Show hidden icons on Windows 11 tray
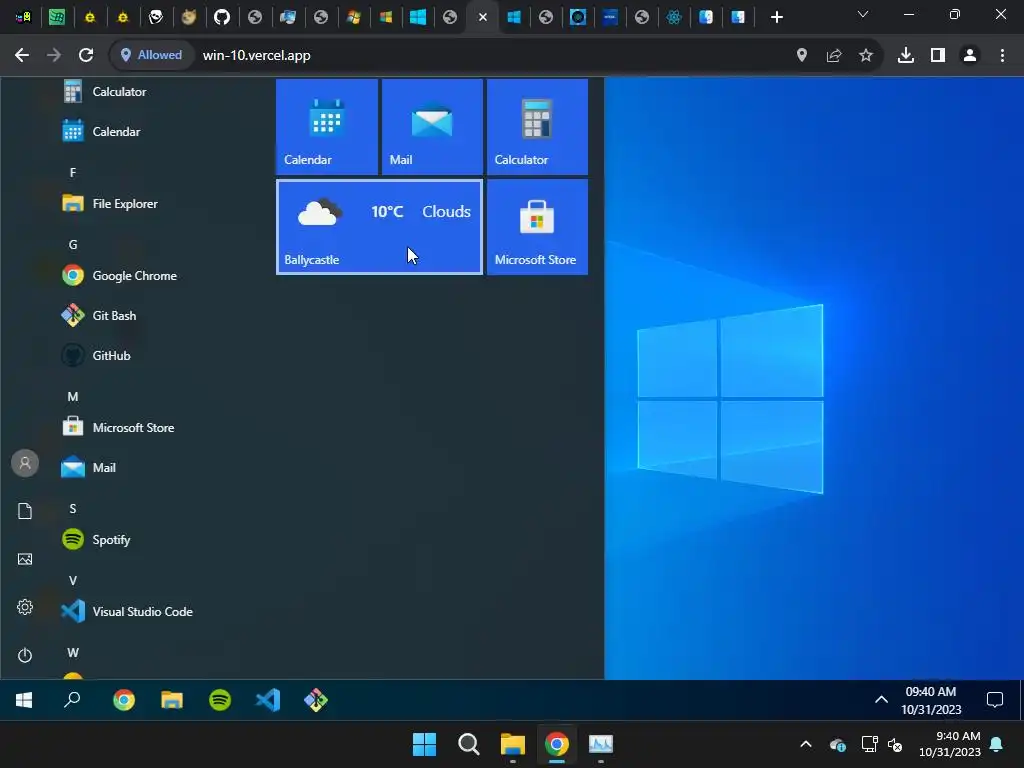 tap(806, 744)
